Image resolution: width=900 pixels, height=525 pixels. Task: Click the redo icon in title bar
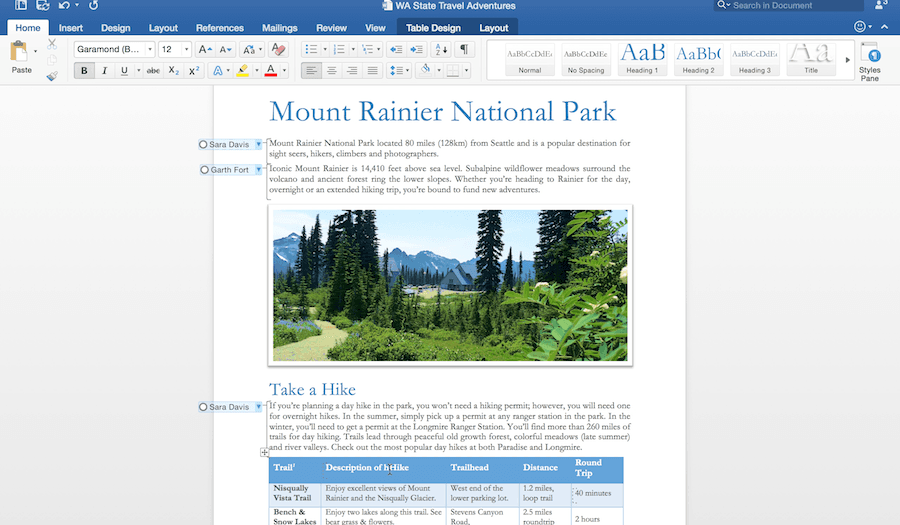pos(94,6)
